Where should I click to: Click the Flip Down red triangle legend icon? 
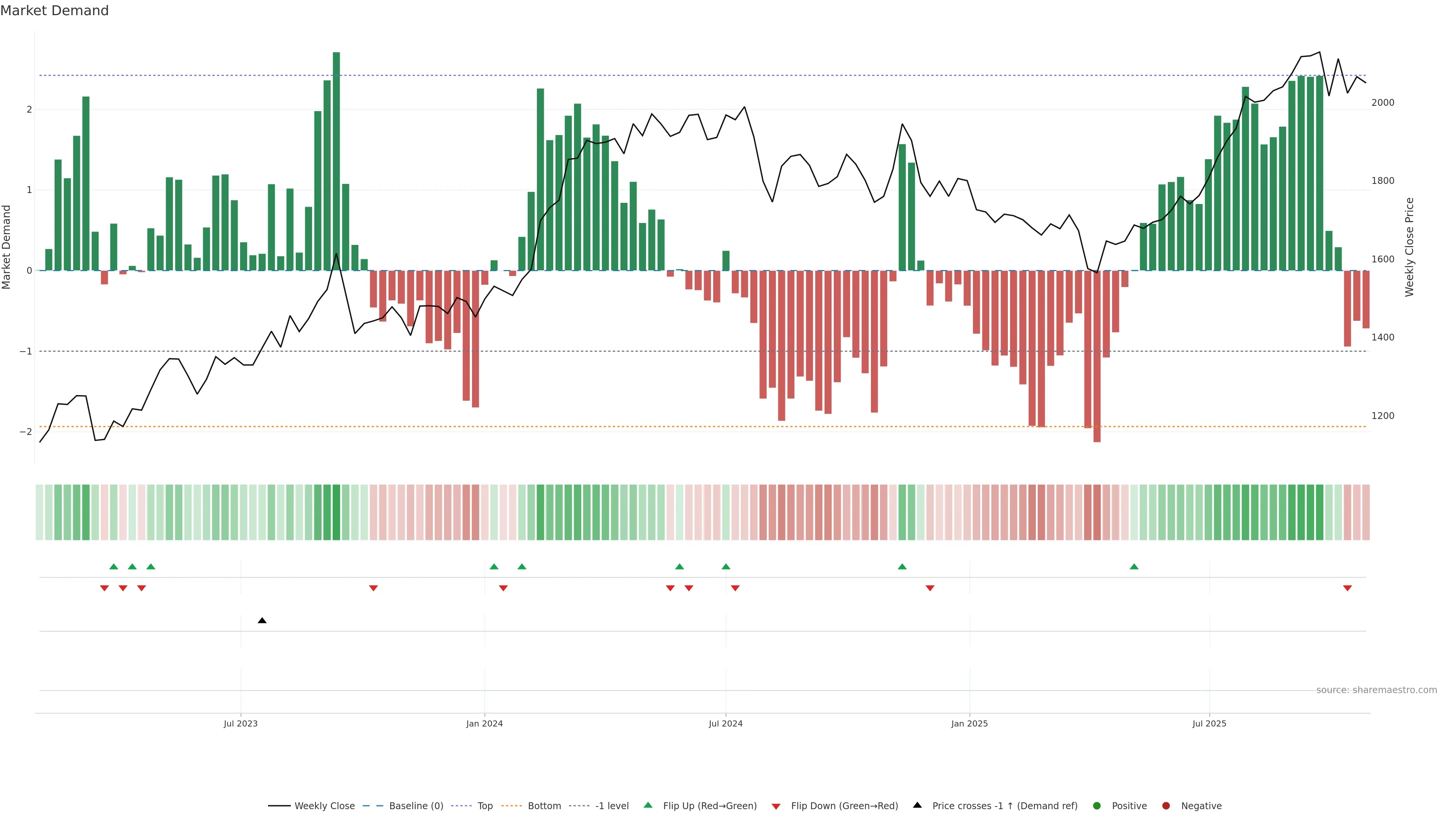pyautogui.click(x=776, y=806)
